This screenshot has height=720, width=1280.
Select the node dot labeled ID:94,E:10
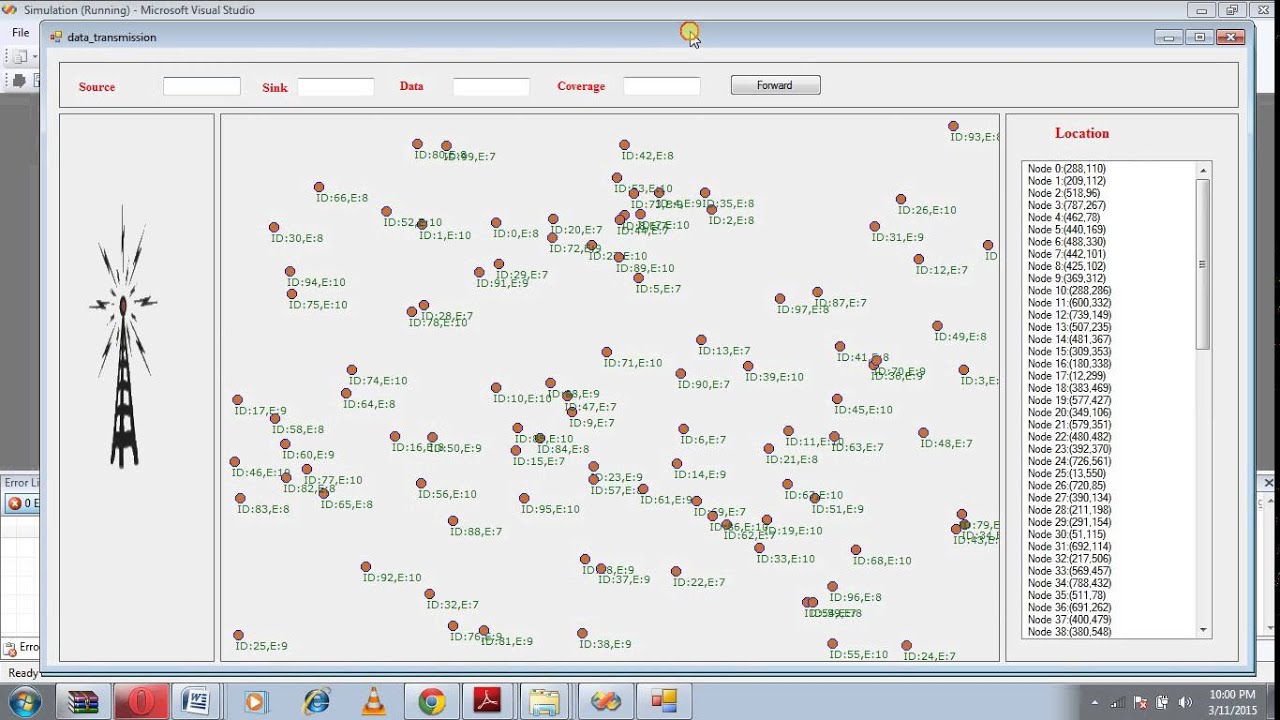pyautogui.click(x=290, y=272)
